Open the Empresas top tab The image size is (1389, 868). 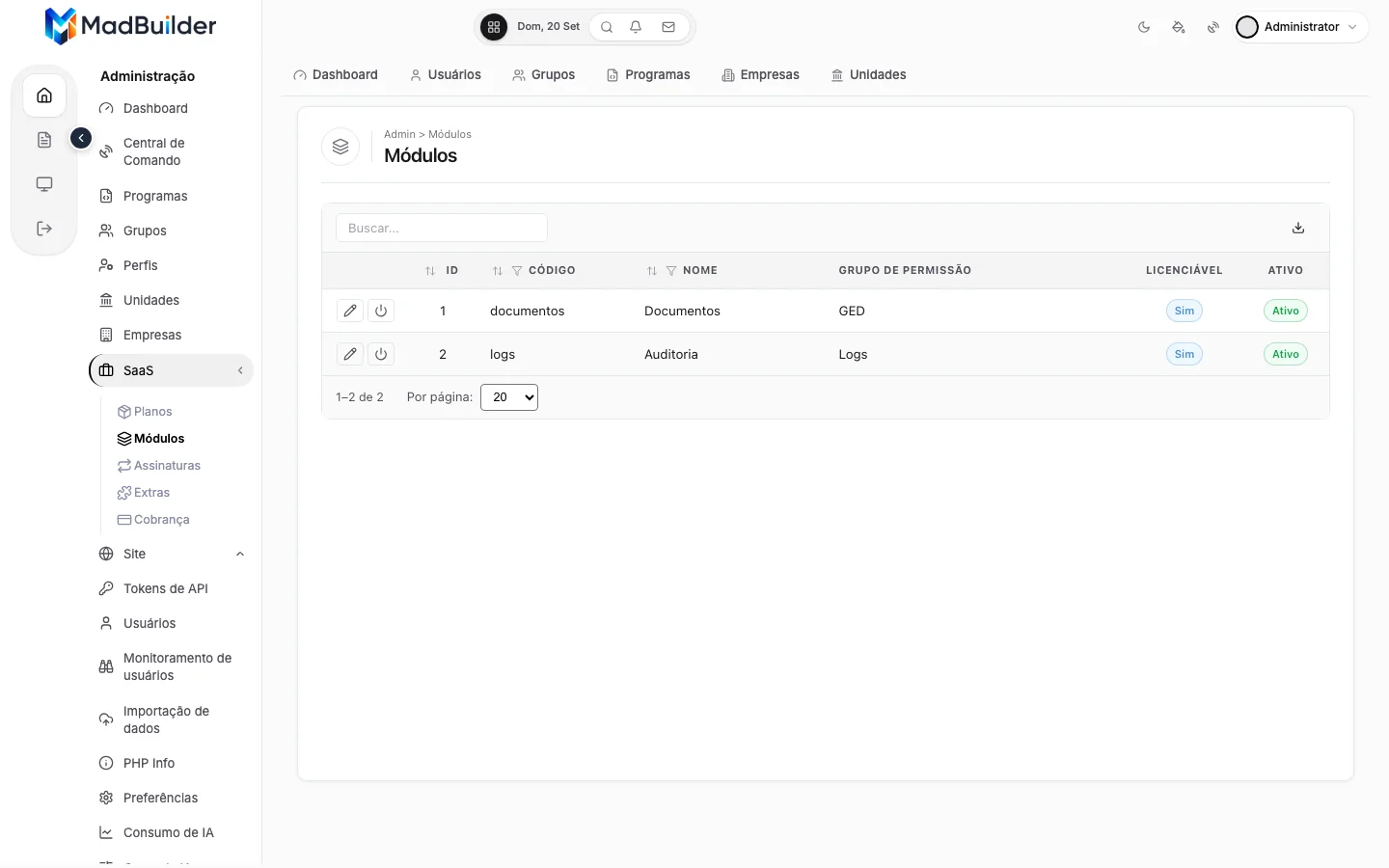(761, 74)
